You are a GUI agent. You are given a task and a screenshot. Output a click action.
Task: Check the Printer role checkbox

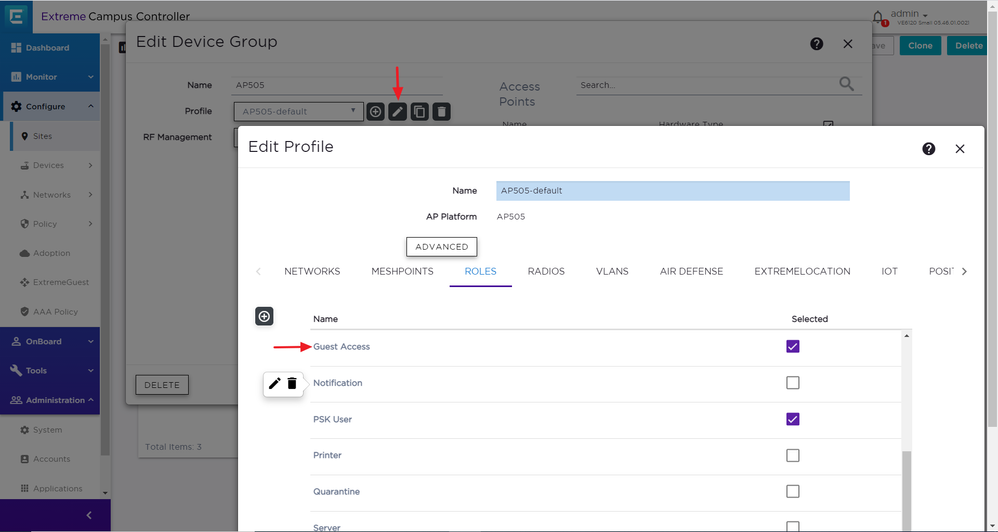(x=792, y=455)
